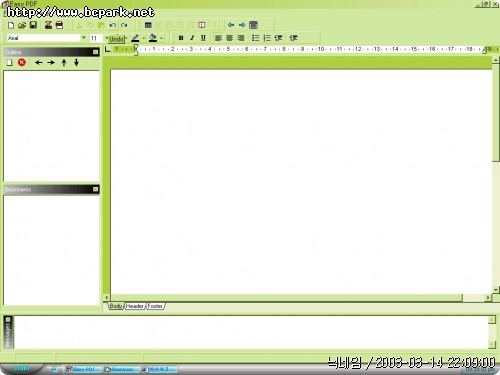Viewport: 500px width, 375px height.
Task: Switch to the Footer tab
Action: (x=155, y=306)
